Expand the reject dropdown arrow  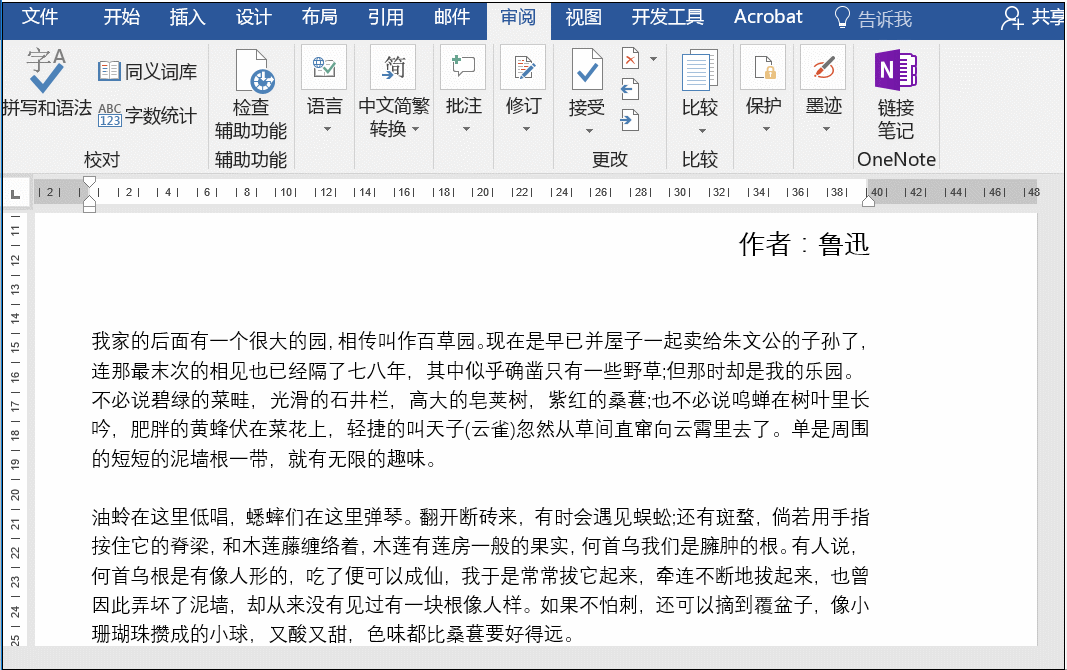[653, 59]
